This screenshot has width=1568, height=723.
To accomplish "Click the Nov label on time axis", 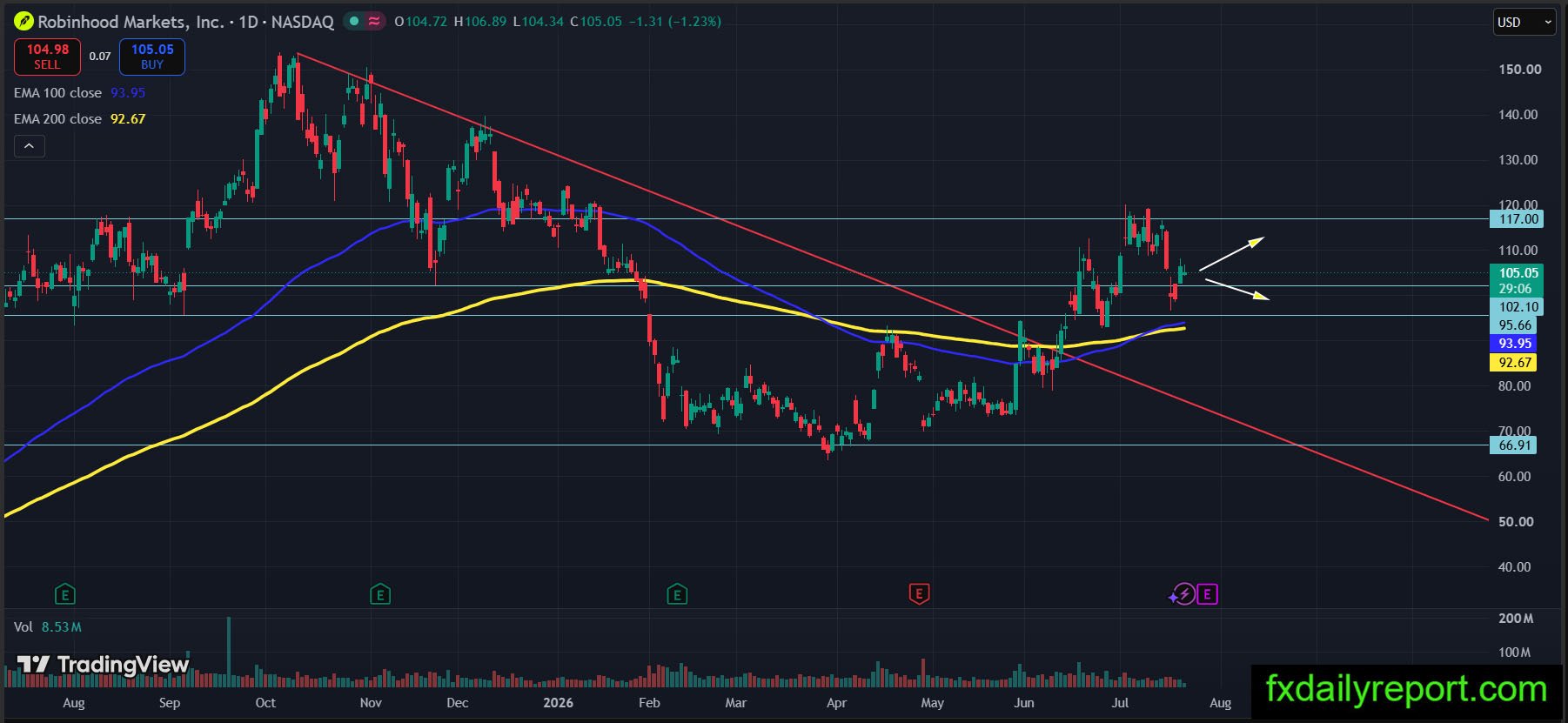I will (x=371, y=703).
